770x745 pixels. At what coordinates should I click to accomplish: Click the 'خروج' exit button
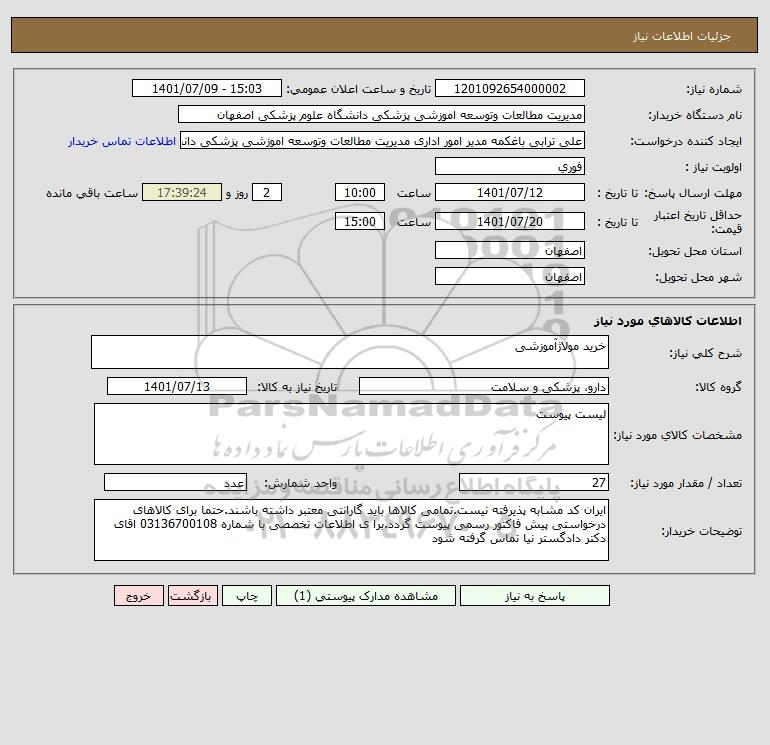138,596
